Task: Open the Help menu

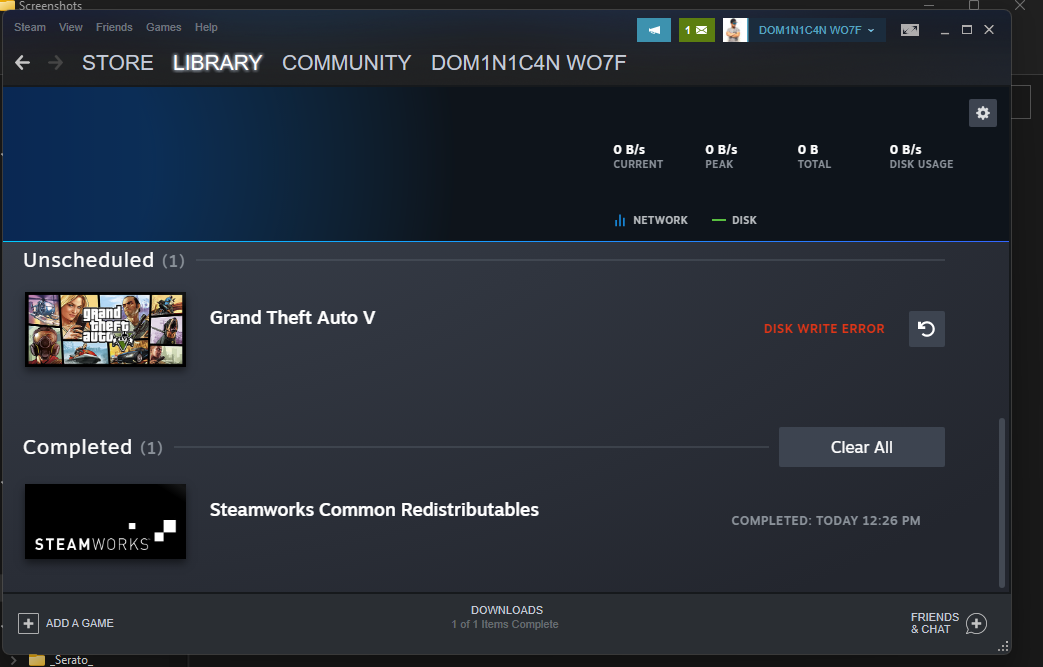Action: (x=206, y=27)
